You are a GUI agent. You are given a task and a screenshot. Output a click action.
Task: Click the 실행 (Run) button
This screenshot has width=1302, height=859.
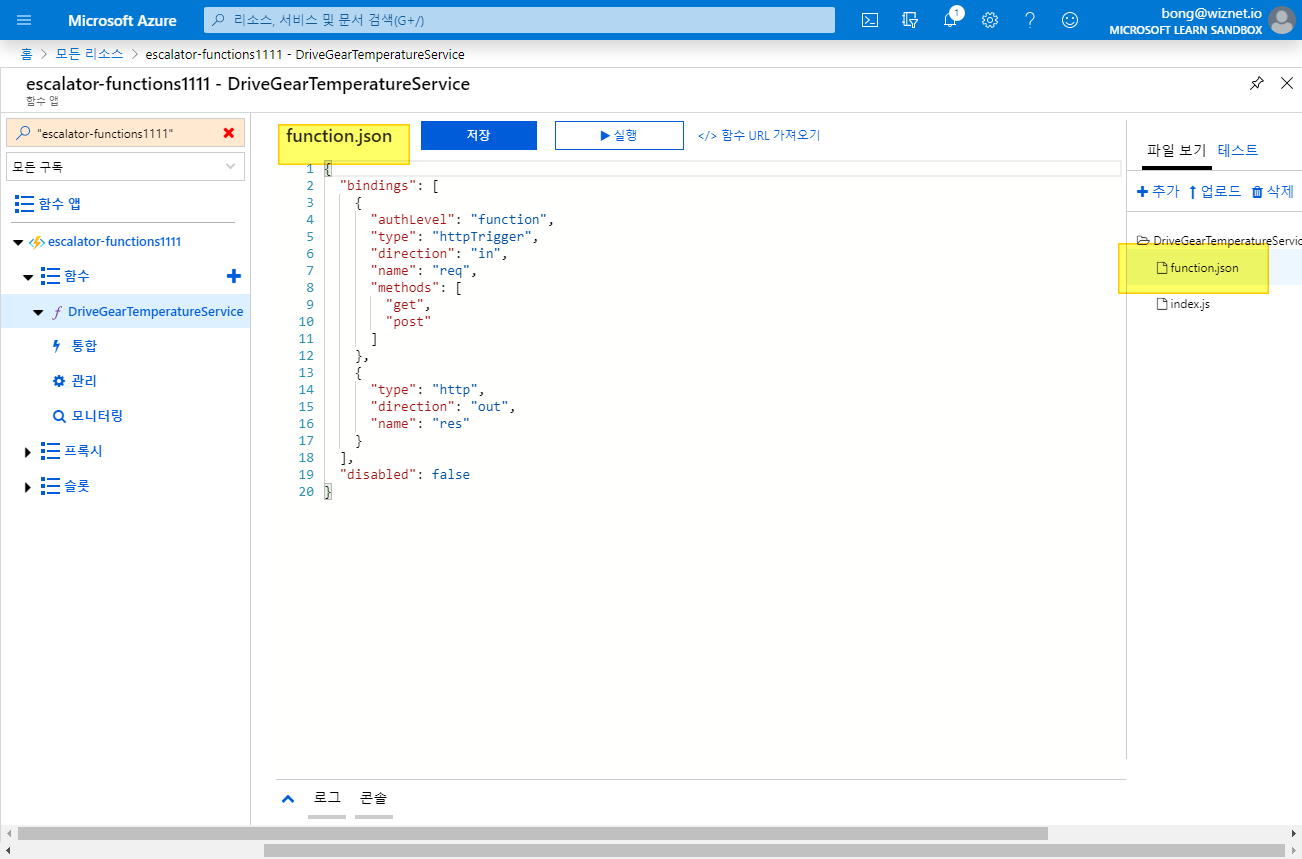coord(619,136)
